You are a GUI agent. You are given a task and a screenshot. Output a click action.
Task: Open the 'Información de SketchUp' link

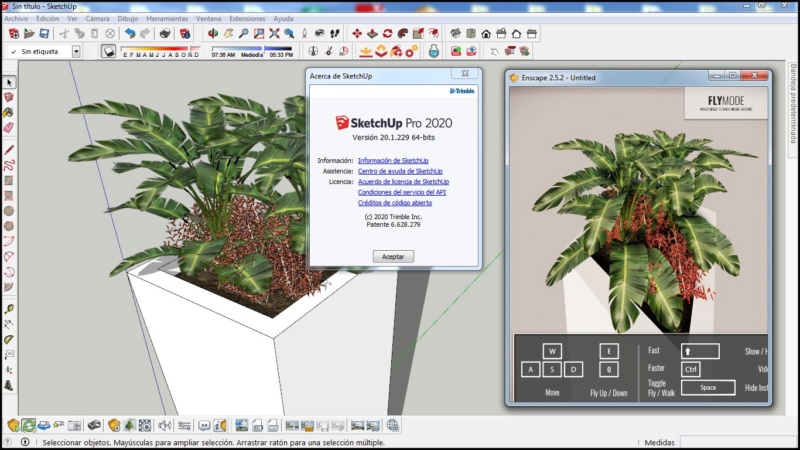(x=393, y=160)
